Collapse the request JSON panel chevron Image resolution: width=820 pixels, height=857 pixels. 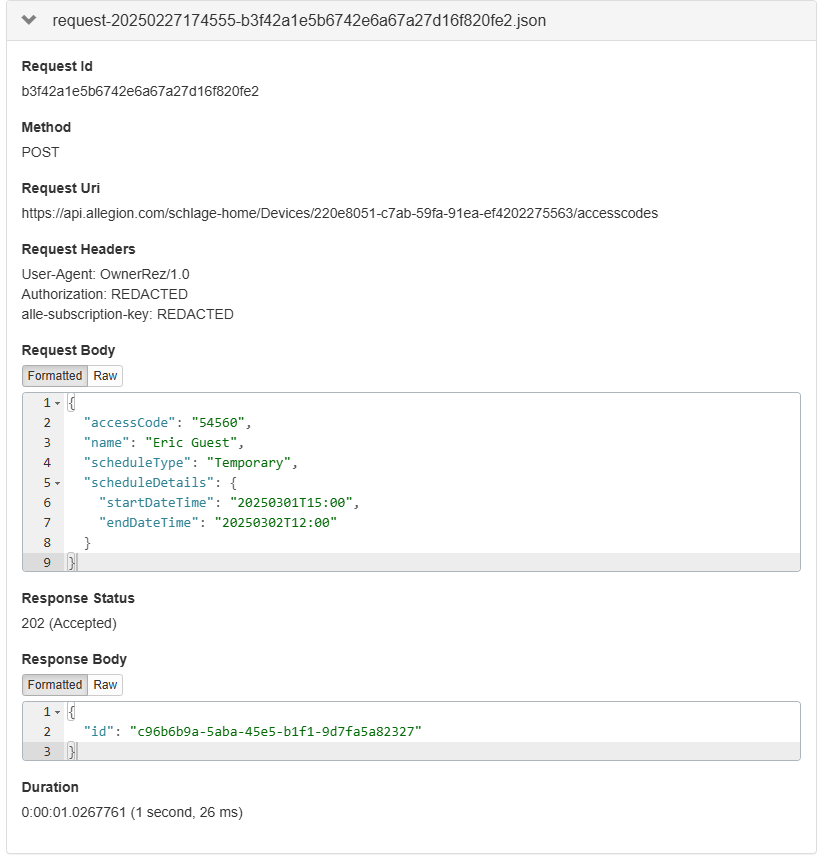point(30,21)
